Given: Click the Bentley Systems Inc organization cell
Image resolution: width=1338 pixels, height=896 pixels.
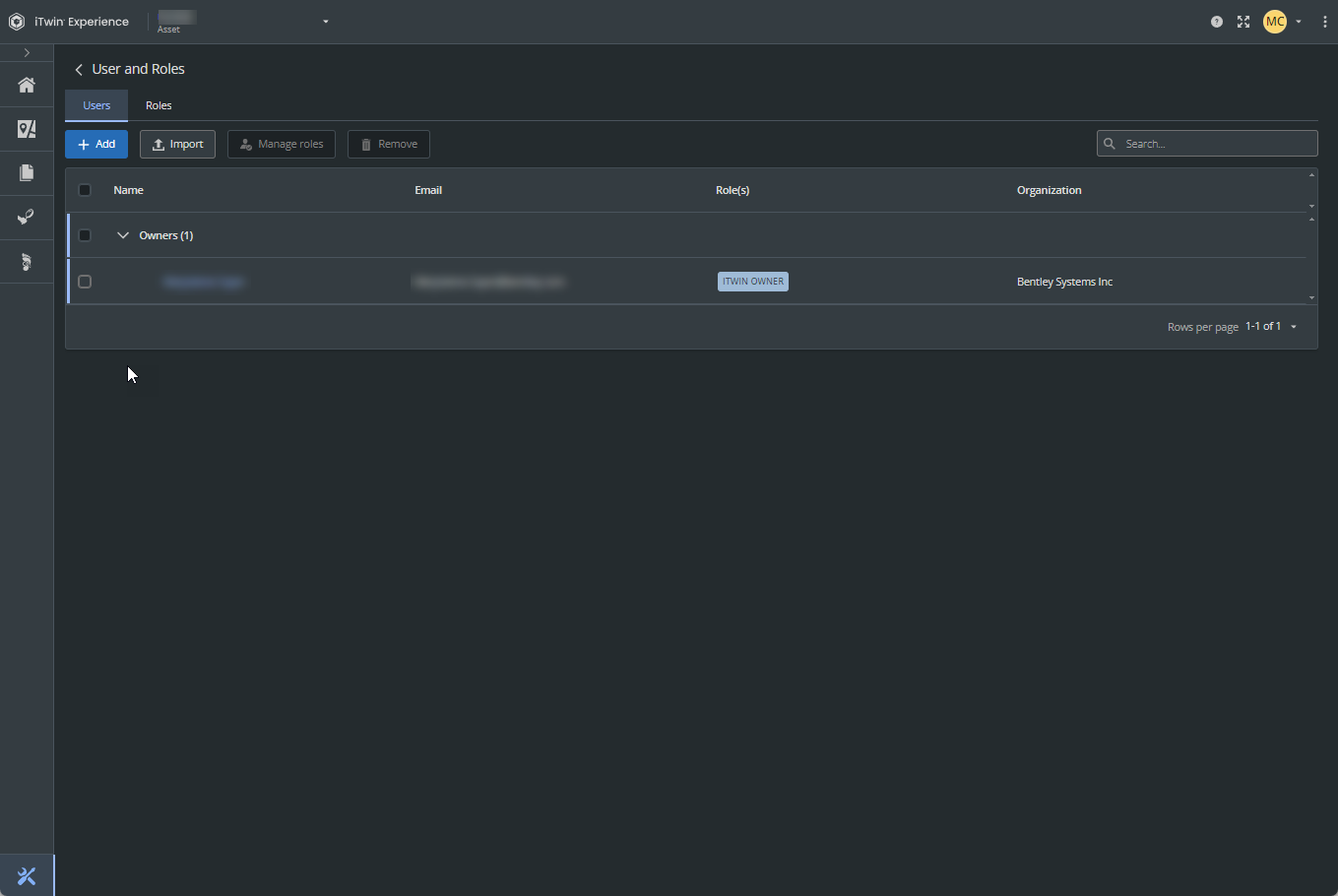Looking at the screenshot, I should 1065,282.
